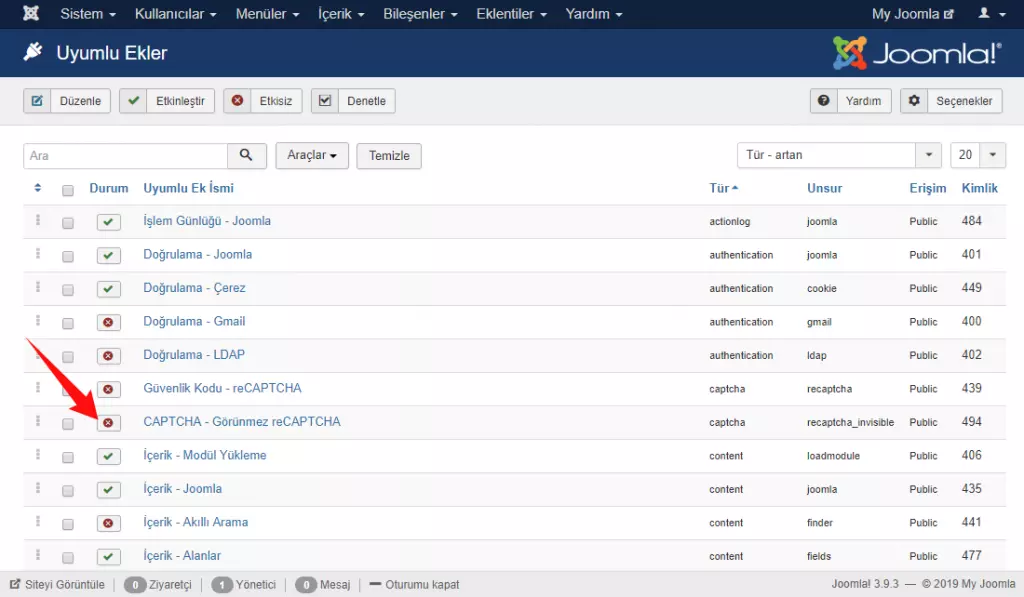
Task: Enable İçerik - Akıllı Arama status icon
Action: pyautogui.click(x=108, y=523)
